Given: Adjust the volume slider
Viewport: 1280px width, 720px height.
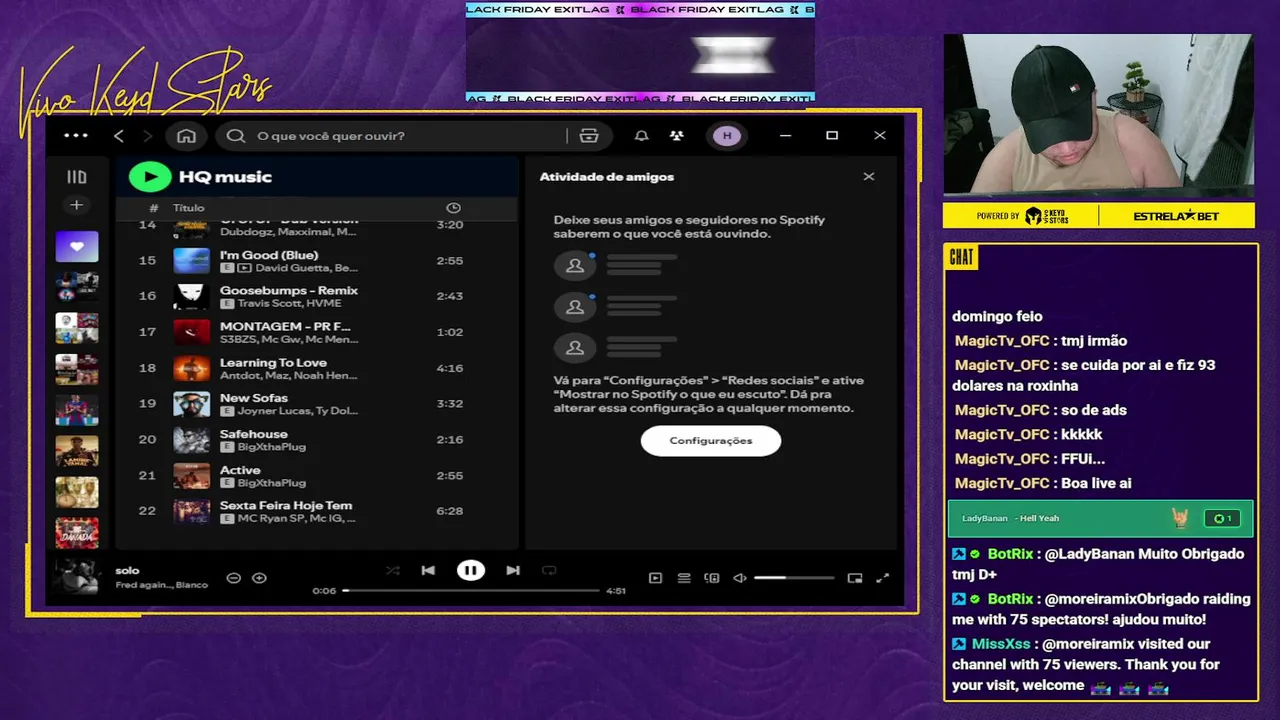Looking at the screenshot, I should click(794, 578).
